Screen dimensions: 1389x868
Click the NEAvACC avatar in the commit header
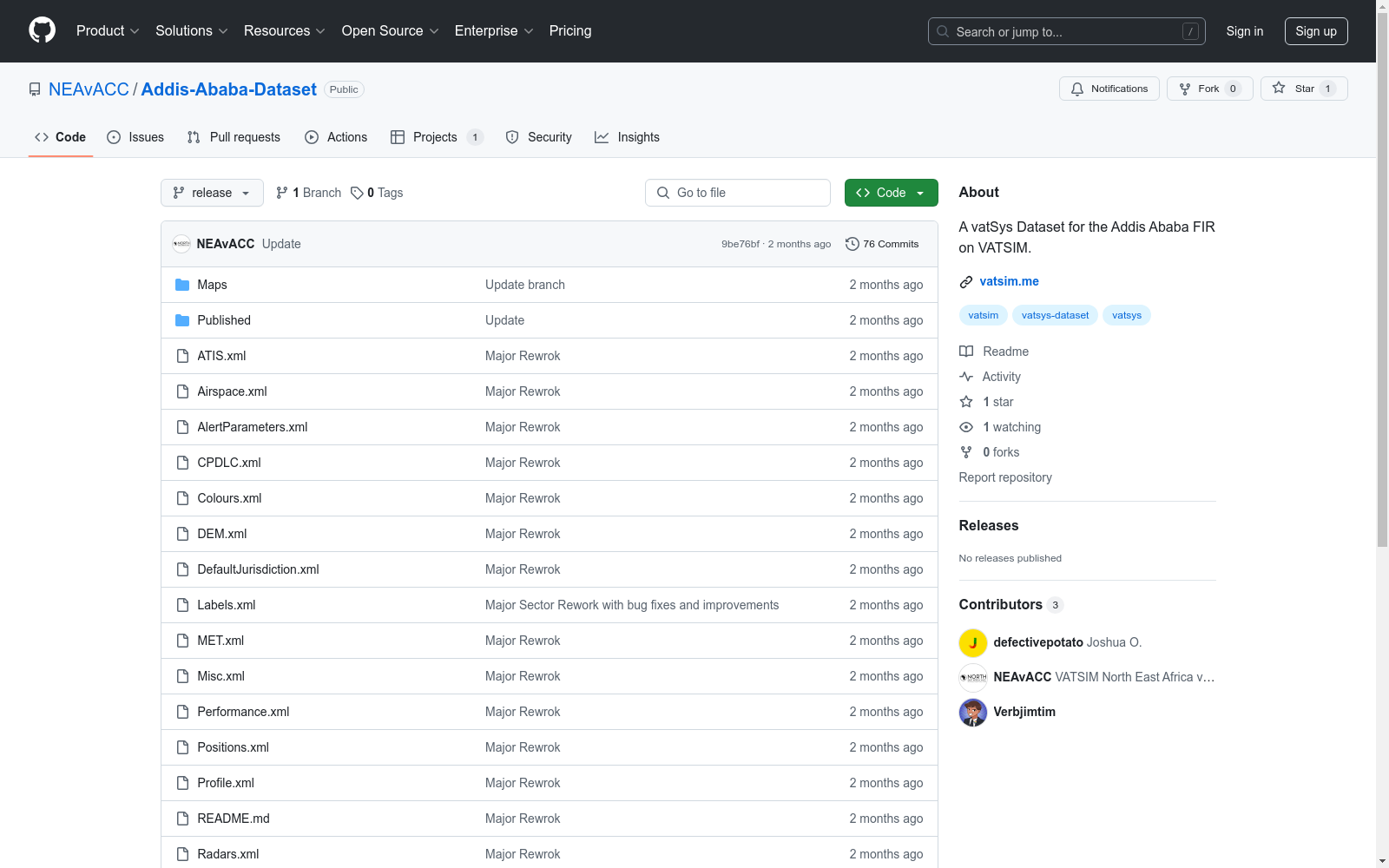pyautogui.click(x=181, y=244)
